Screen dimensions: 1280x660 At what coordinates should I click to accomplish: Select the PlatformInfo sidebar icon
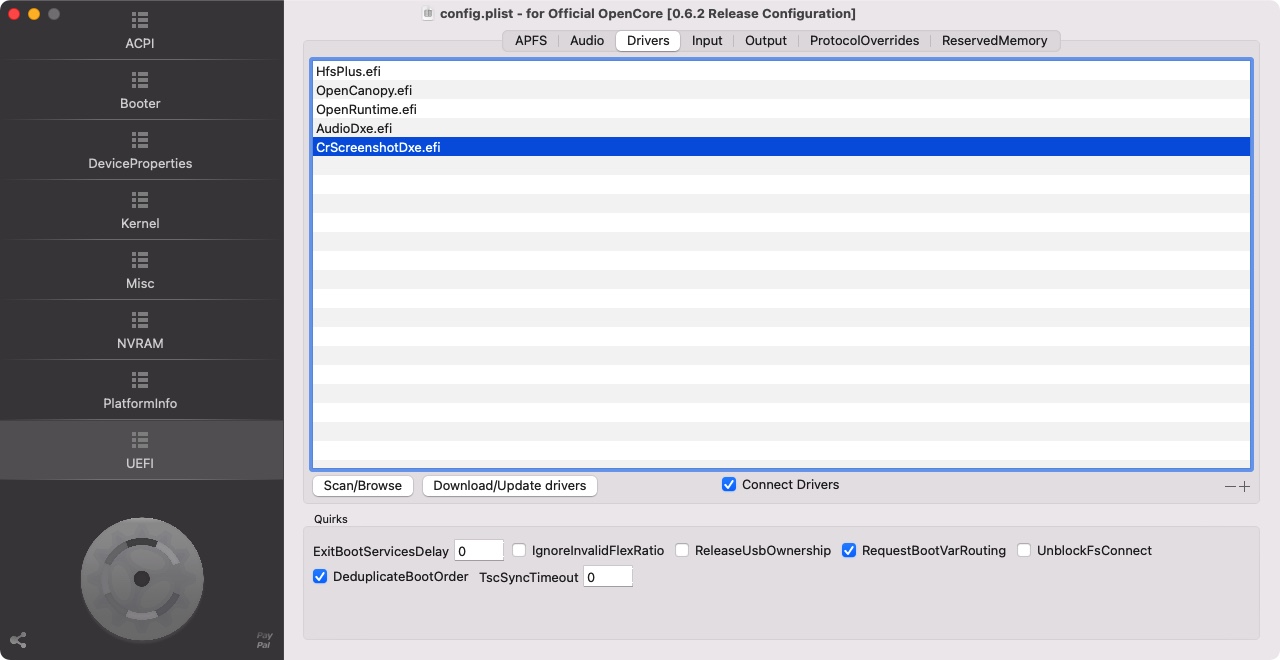point(140,380)
